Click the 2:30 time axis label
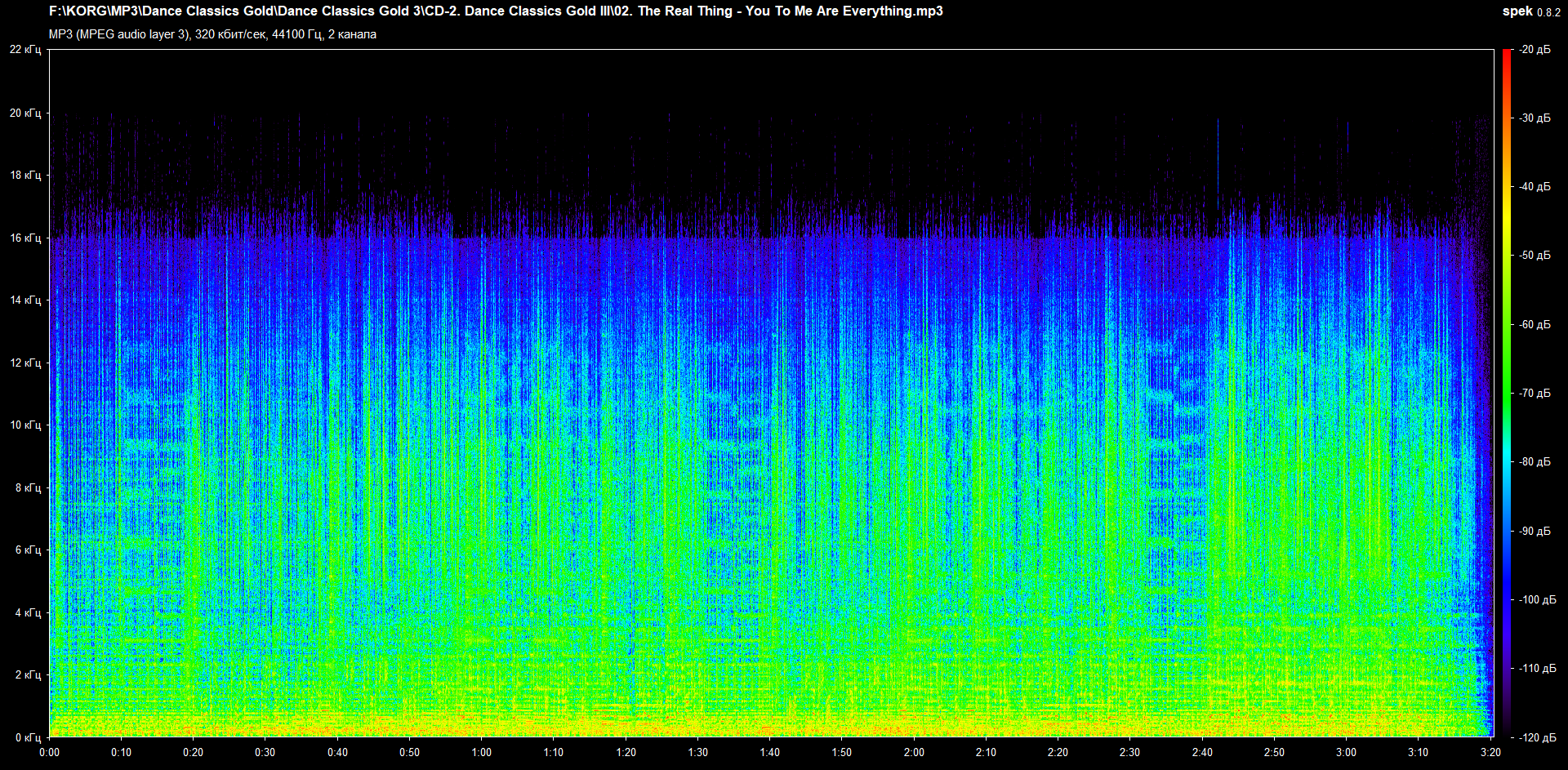Image resolution: width=1568 pixels, height=770 pixels. point(1130,752)
